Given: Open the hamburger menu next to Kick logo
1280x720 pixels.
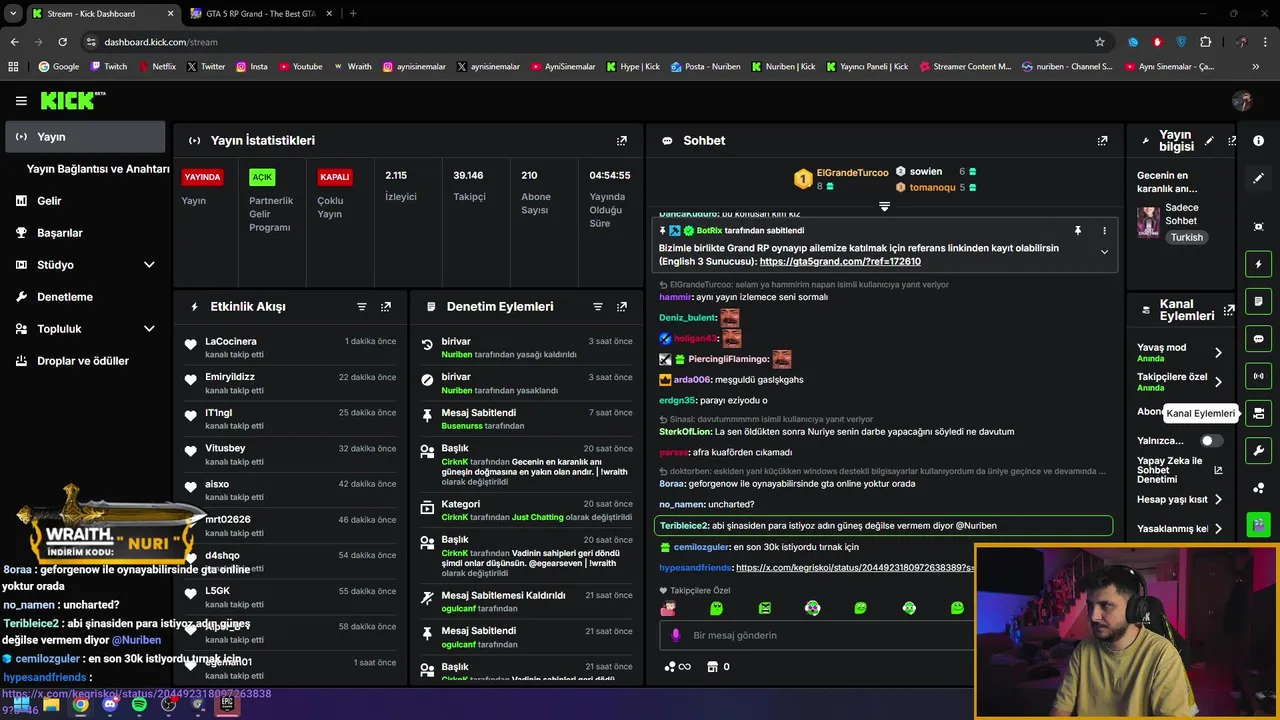Looking at the screenshot, I should 21,101.
